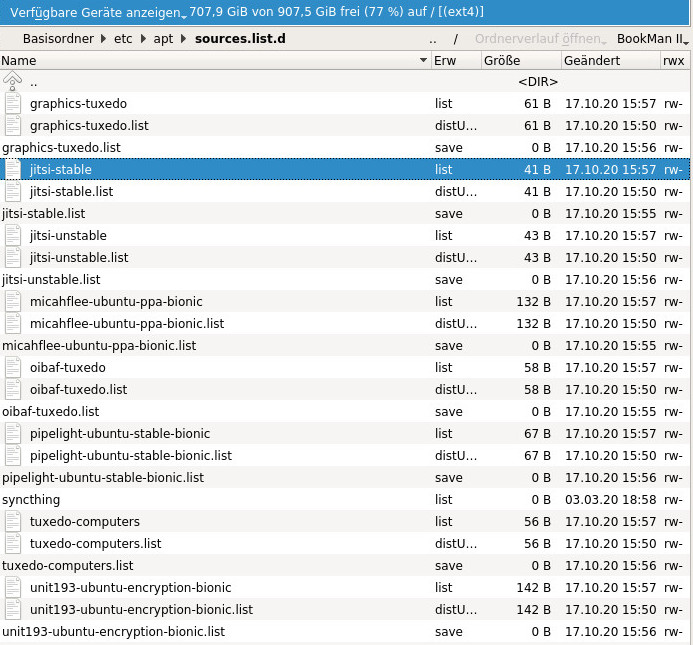The height and width of the screenshot is (645, 693).
Task: Click the '..' parent directory button in toolbar
Action: (432, 39)
